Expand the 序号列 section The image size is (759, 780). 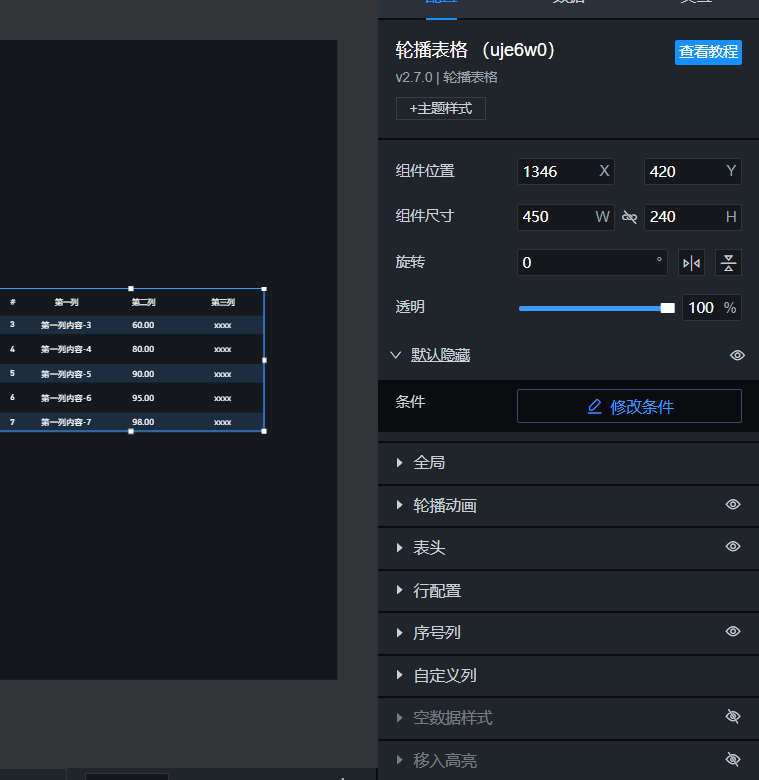click(399, 633)
